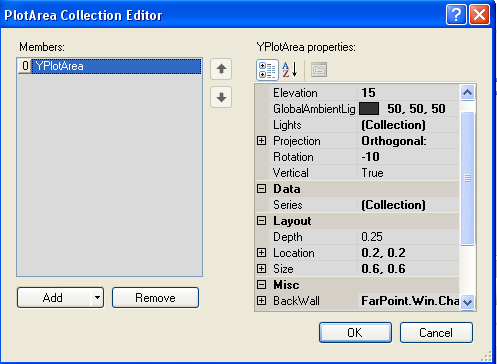Select the Elevation value 15
The width and height of the screenshot is (497, 364).
[x=368, y=93]
